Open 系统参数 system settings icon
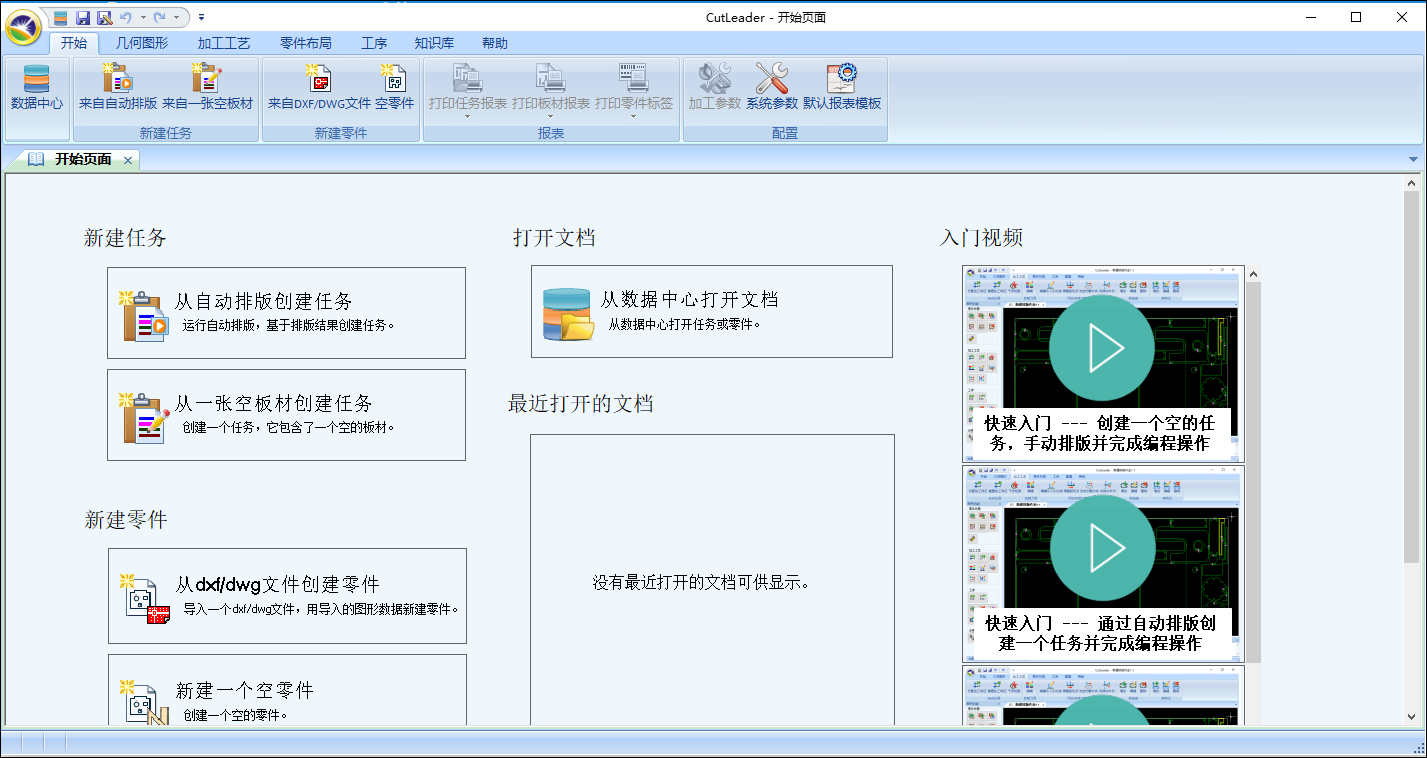Viewport: 1427px width, 758px height. 771,87
